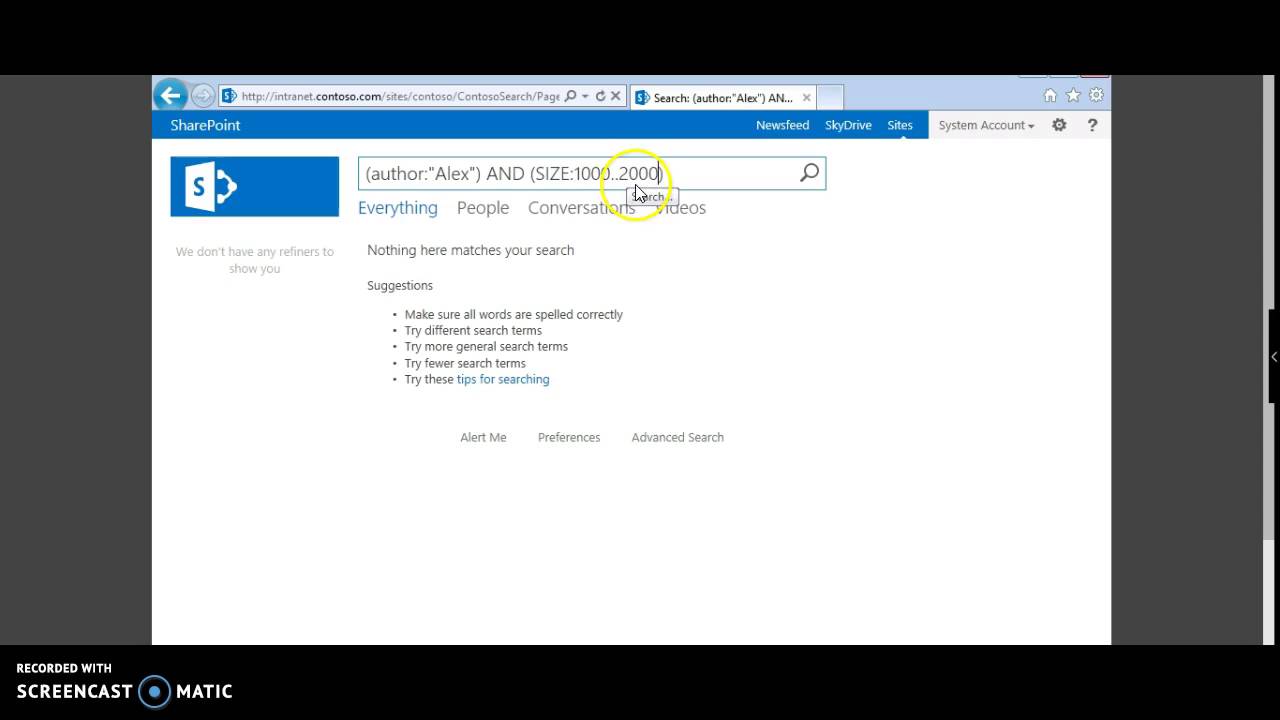Click the refresh page icon
1280x720 pixels.
click(x=600, y=96)
